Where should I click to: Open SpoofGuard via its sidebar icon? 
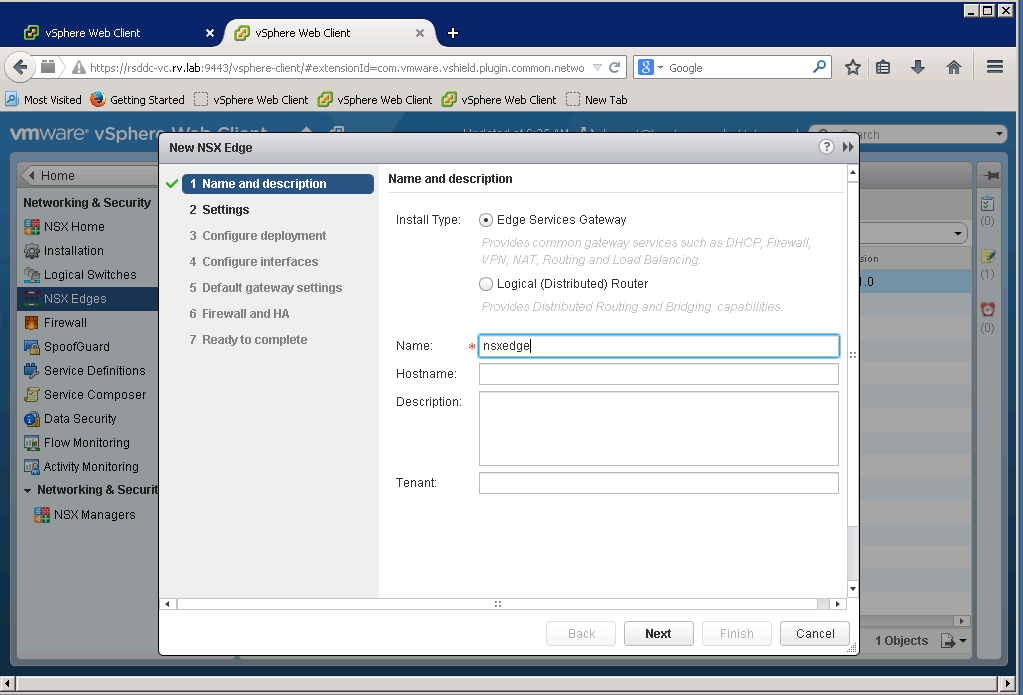point(33,347)
